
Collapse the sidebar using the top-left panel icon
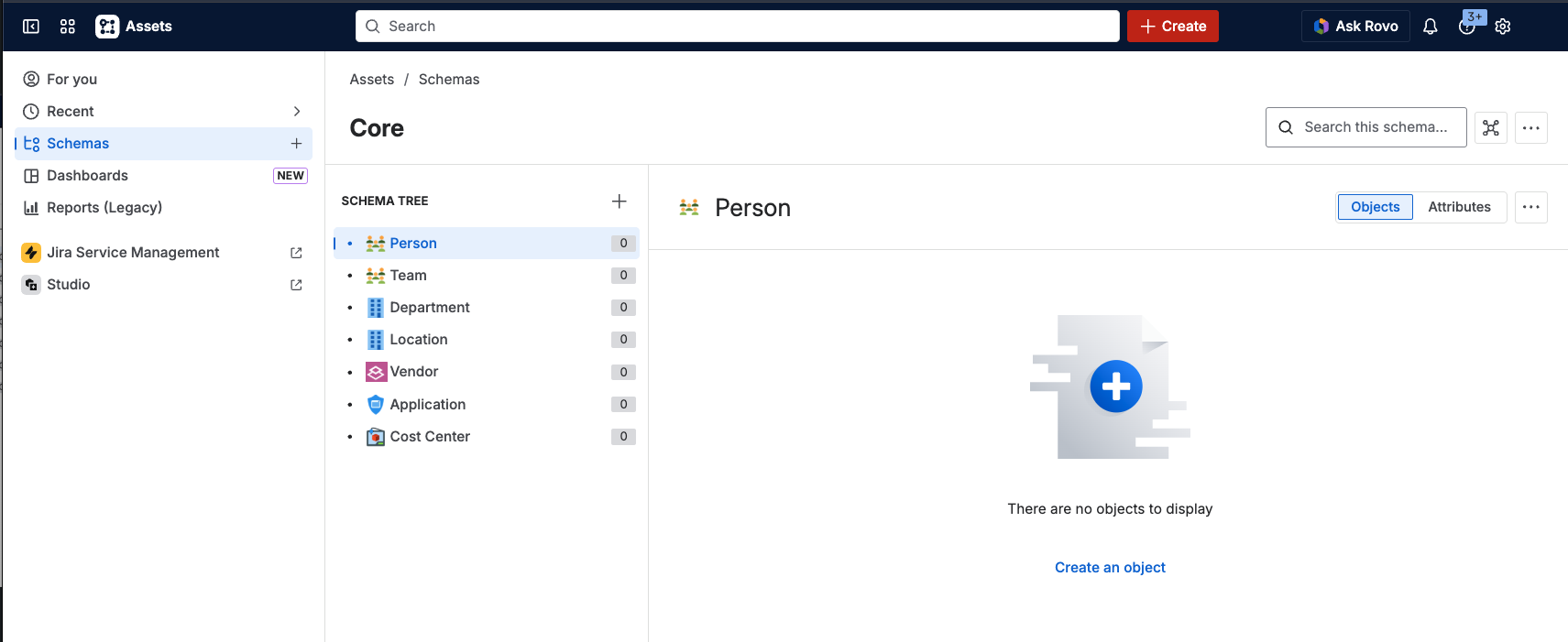31,27
